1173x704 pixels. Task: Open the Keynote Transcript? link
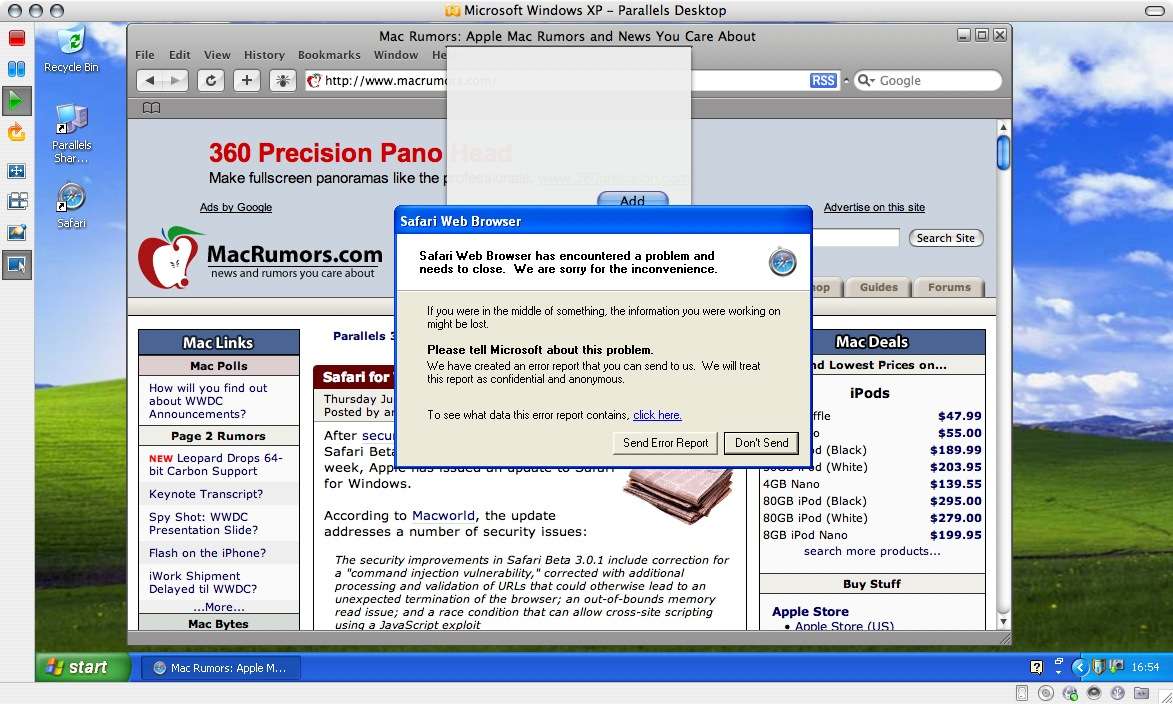coord(206,494)
